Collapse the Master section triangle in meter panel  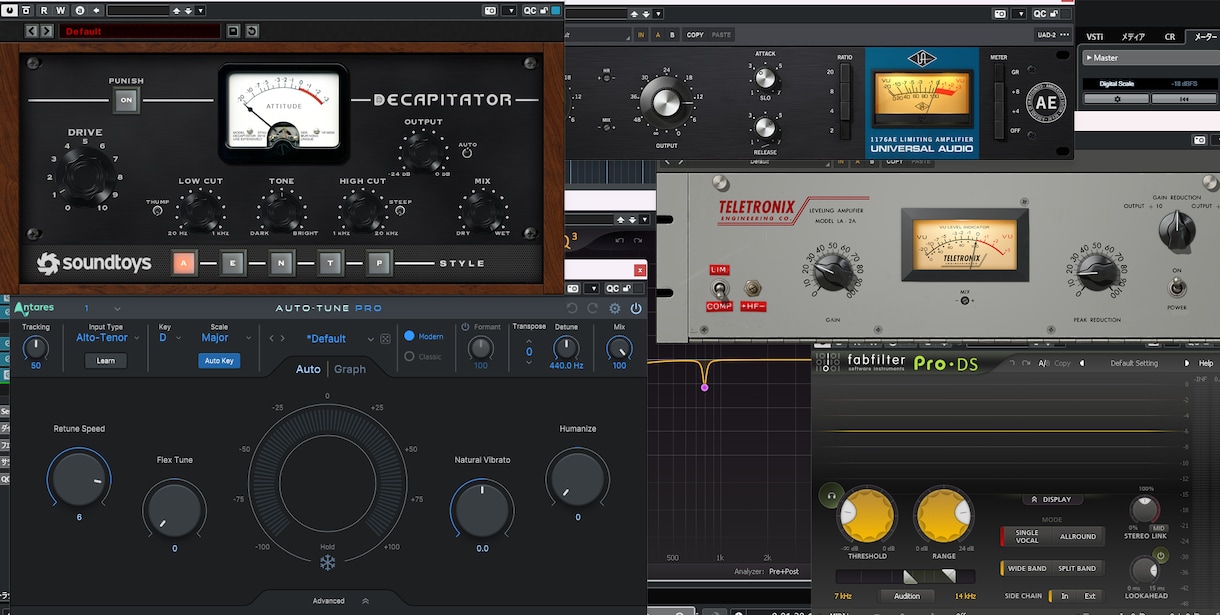point(1088,58)
